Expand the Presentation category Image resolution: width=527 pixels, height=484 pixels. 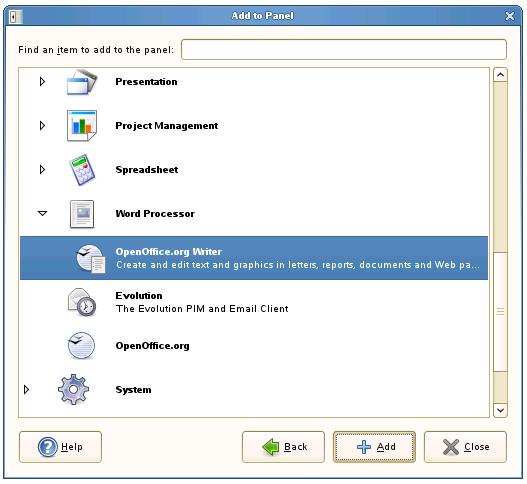click(42, 82)
